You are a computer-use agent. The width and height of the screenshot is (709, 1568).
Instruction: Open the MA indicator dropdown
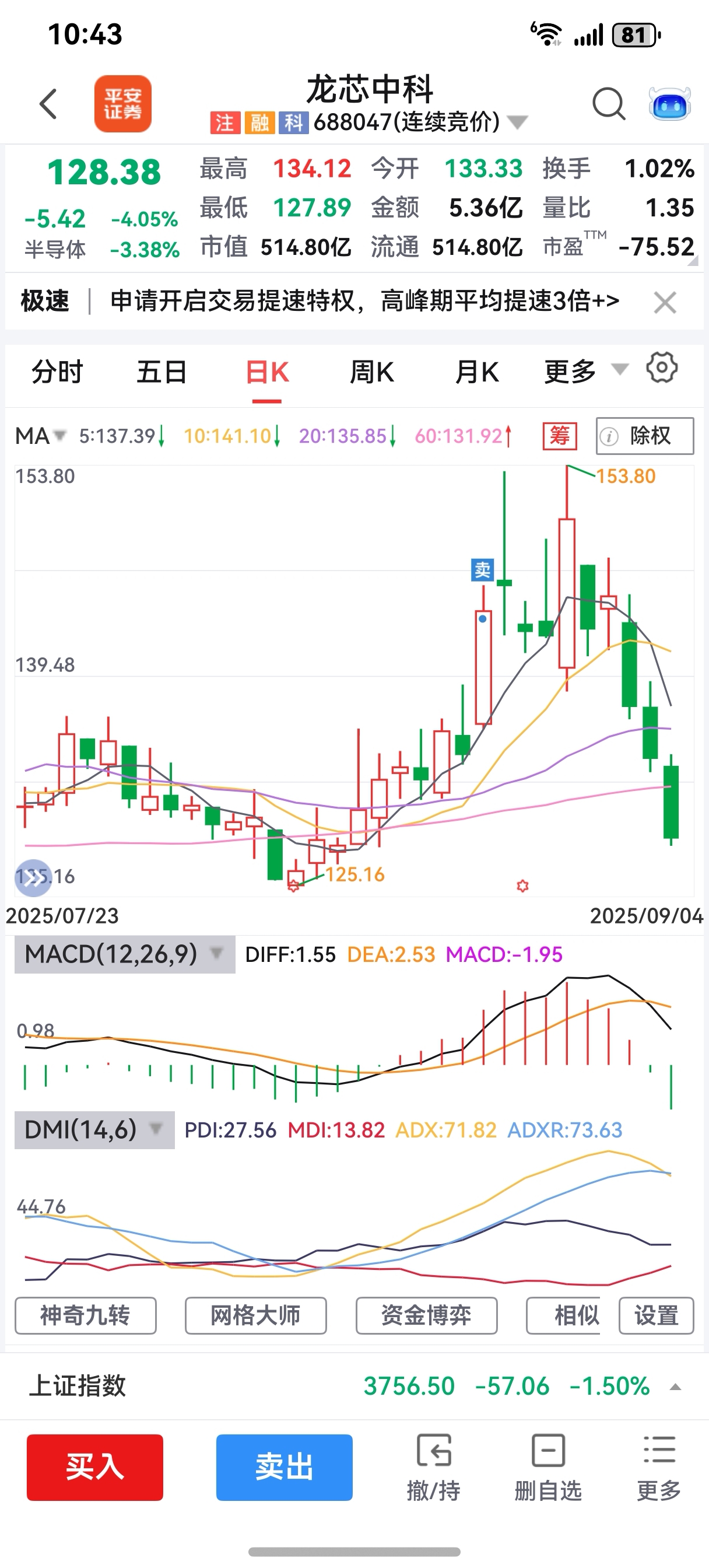[x=40, y=436]
